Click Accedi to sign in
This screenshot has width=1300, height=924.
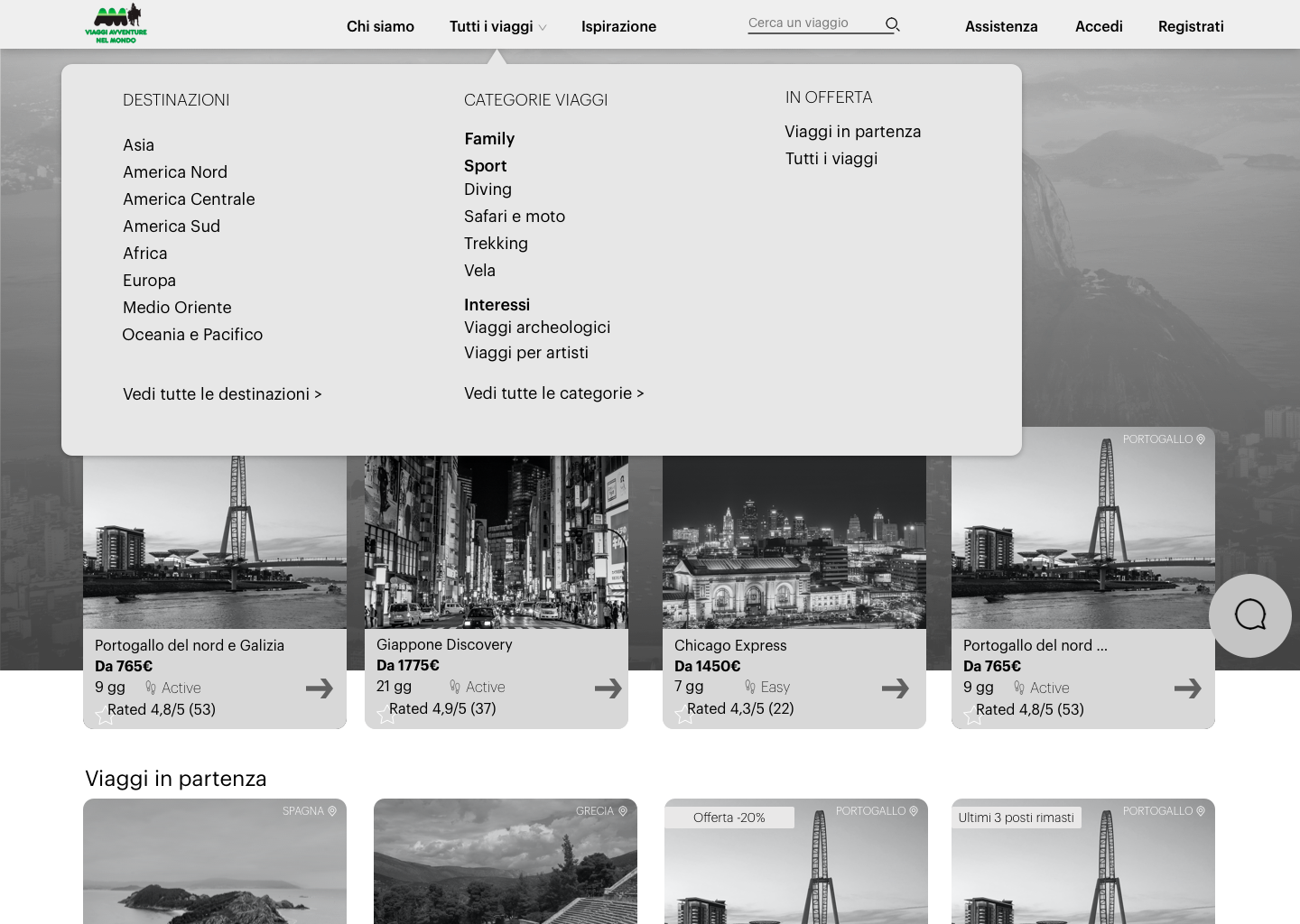(x=1099, y=26)
